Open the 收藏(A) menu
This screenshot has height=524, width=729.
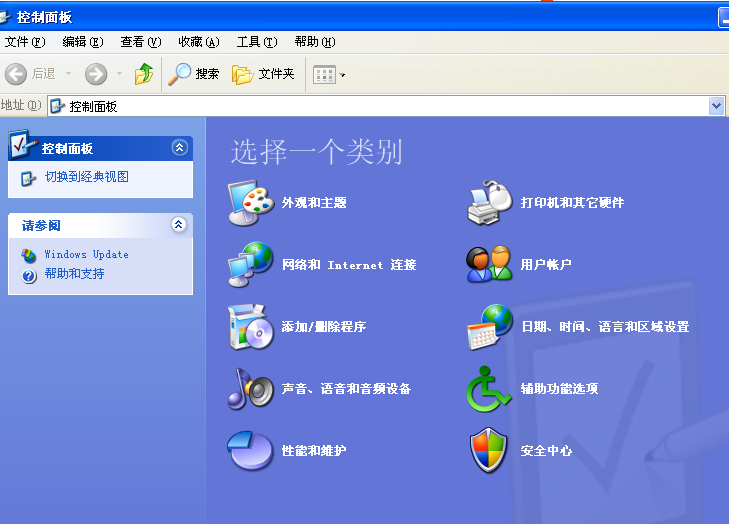tap(199, 42)
